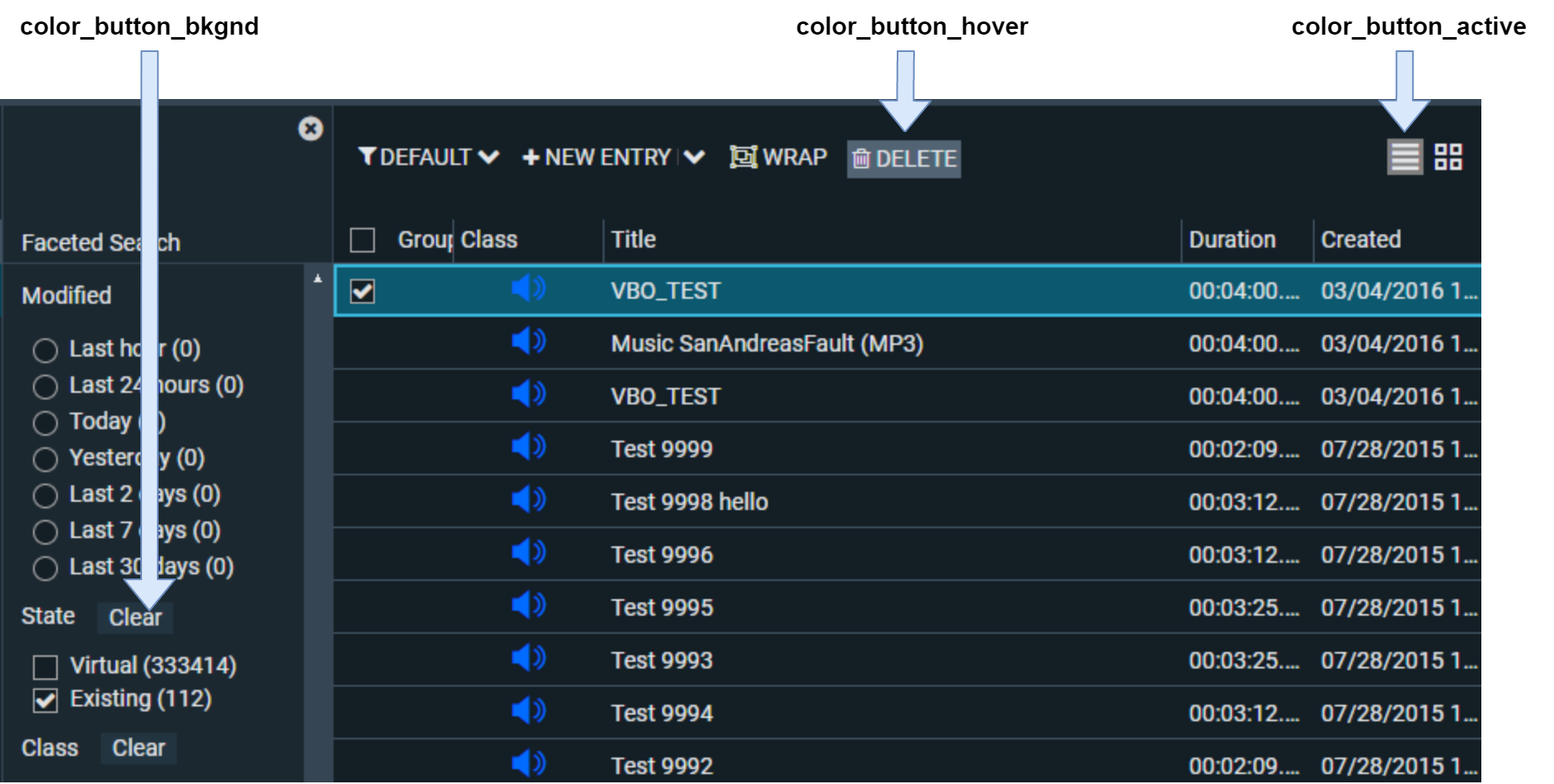
Task: Select the Last 24 hours radio option
Action: [x=45, y=386]
